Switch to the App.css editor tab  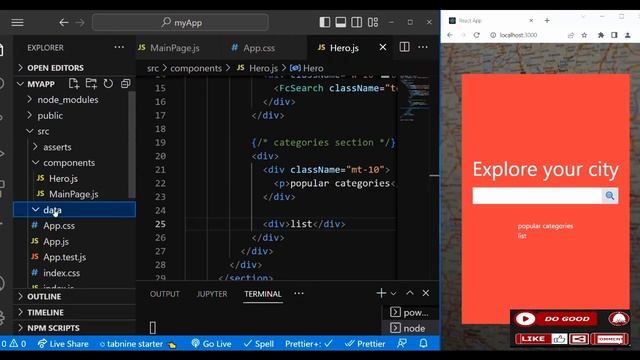259,48
